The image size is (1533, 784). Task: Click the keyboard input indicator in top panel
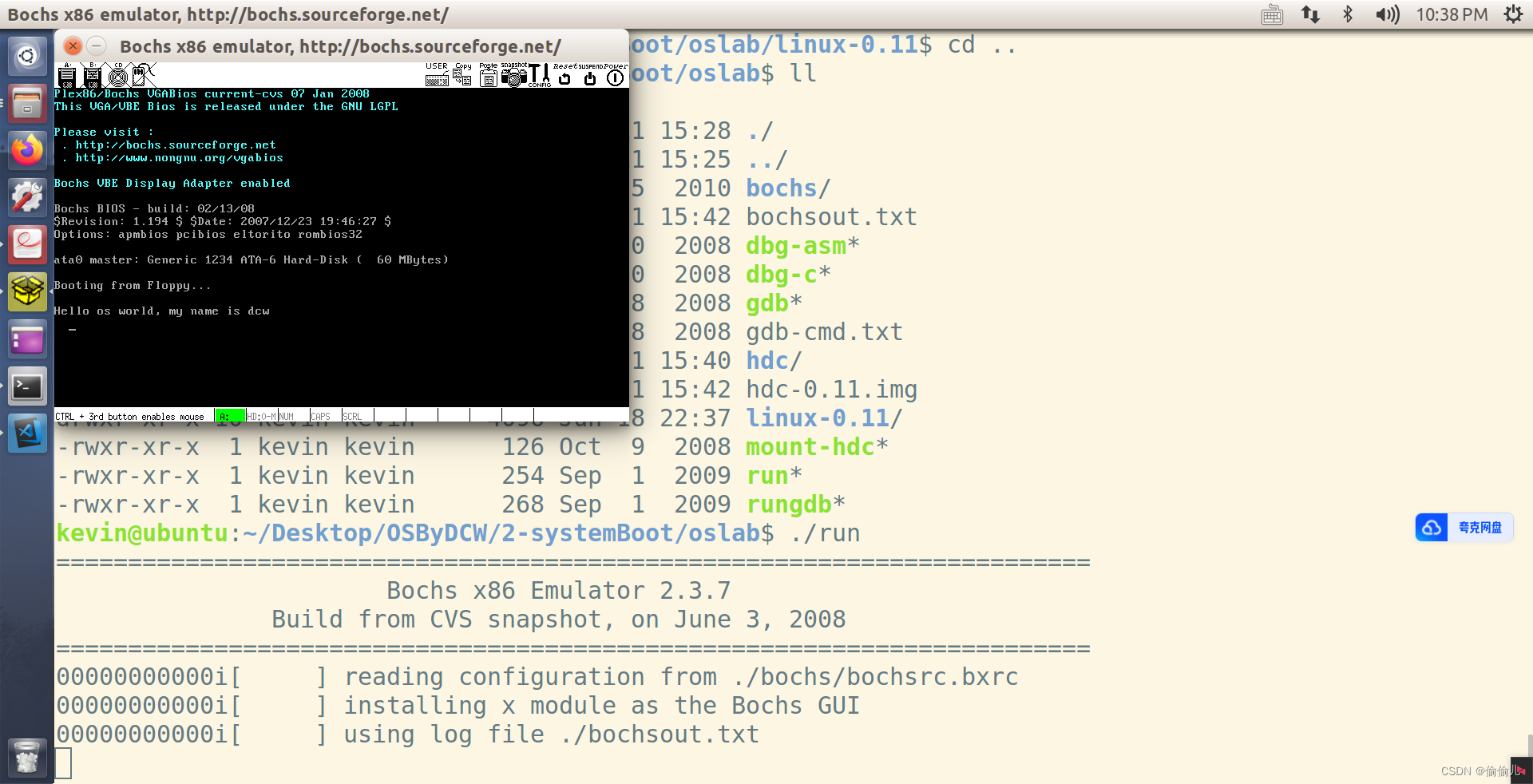[x=1272, y=14]
